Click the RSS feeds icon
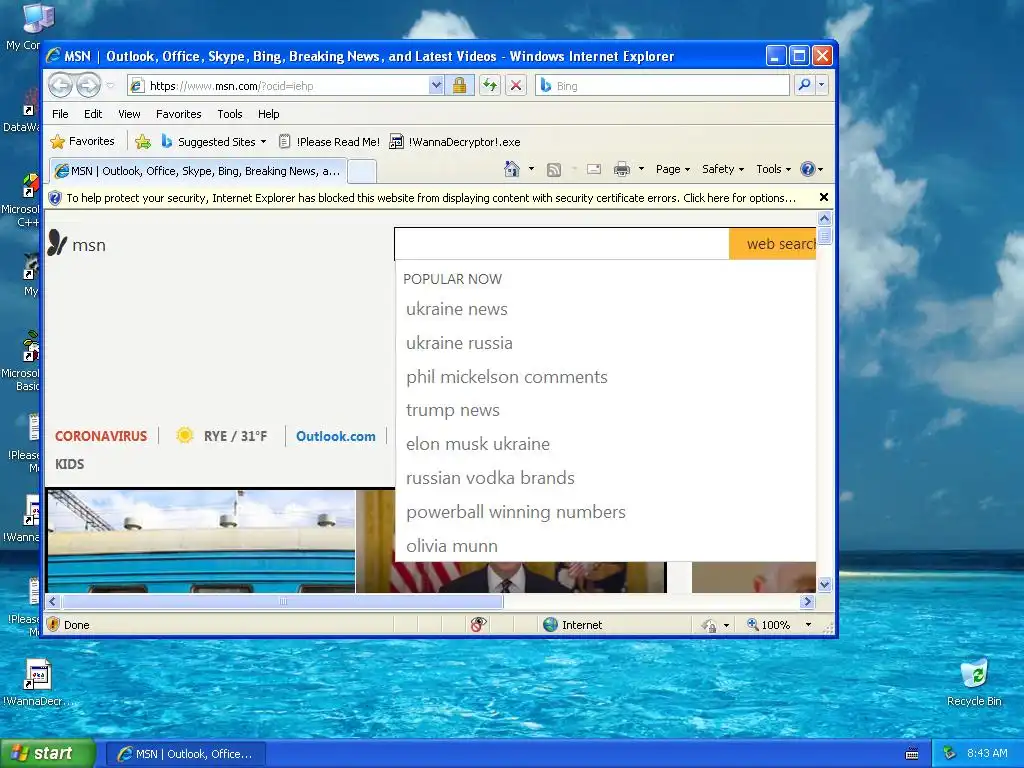The image size is (1024, 768). pos(554,170)
